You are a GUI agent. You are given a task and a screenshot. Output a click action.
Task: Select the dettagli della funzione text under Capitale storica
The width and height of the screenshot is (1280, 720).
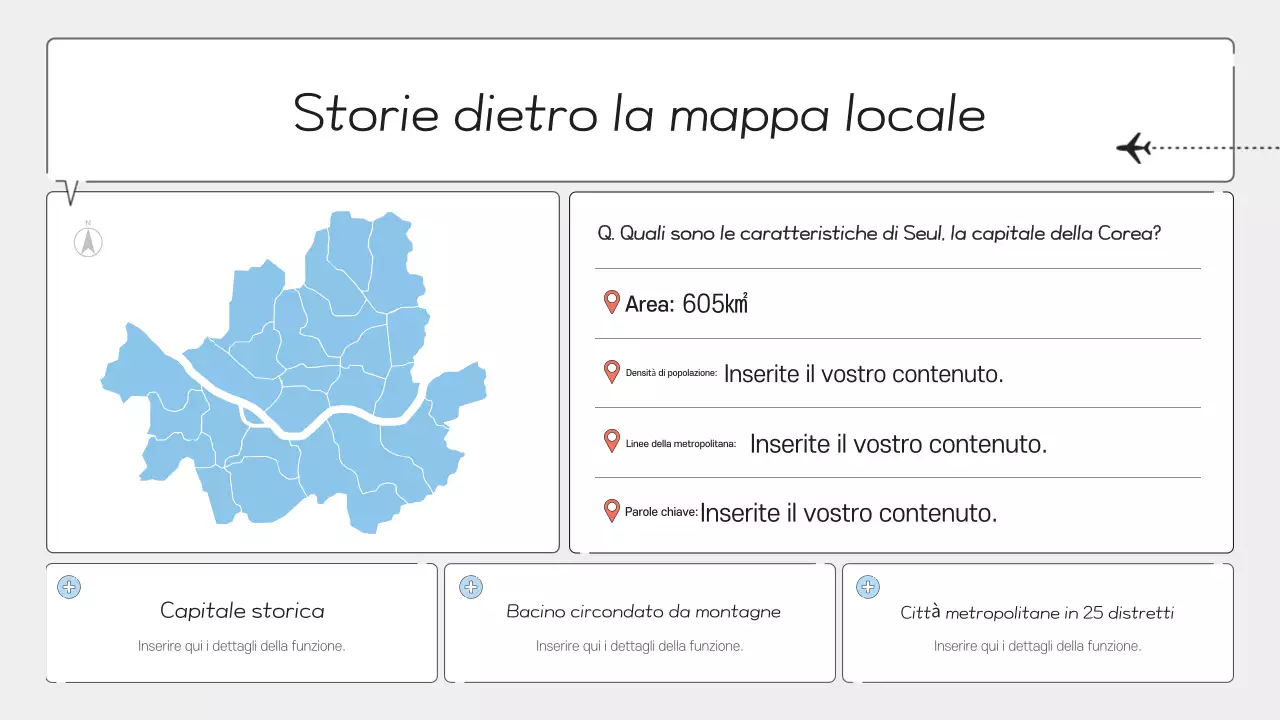241,645
